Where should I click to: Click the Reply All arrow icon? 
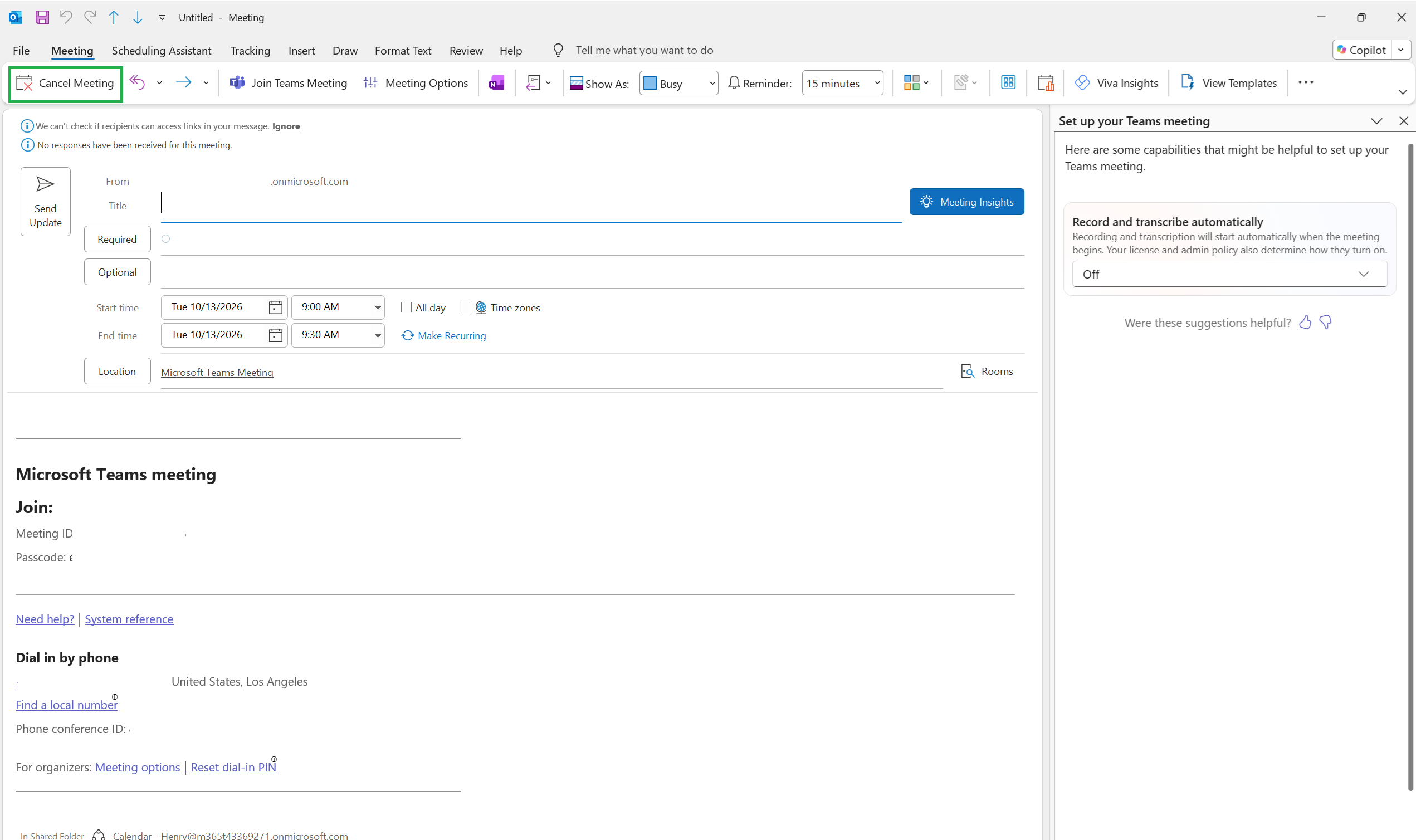click(x=138, y=82)
